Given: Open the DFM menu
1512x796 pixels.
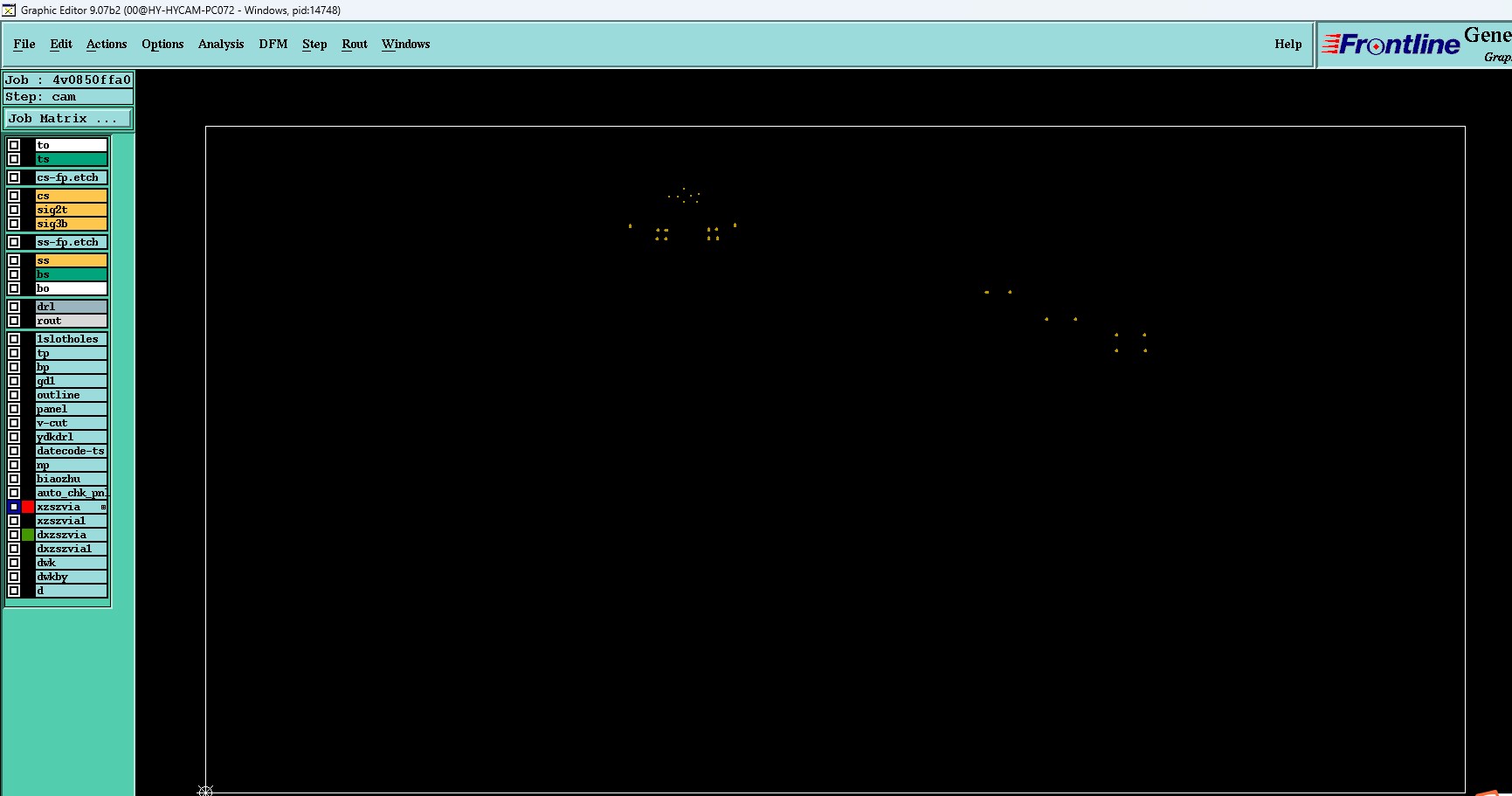Looking at the screenshot, I should (x=273, y=44).
